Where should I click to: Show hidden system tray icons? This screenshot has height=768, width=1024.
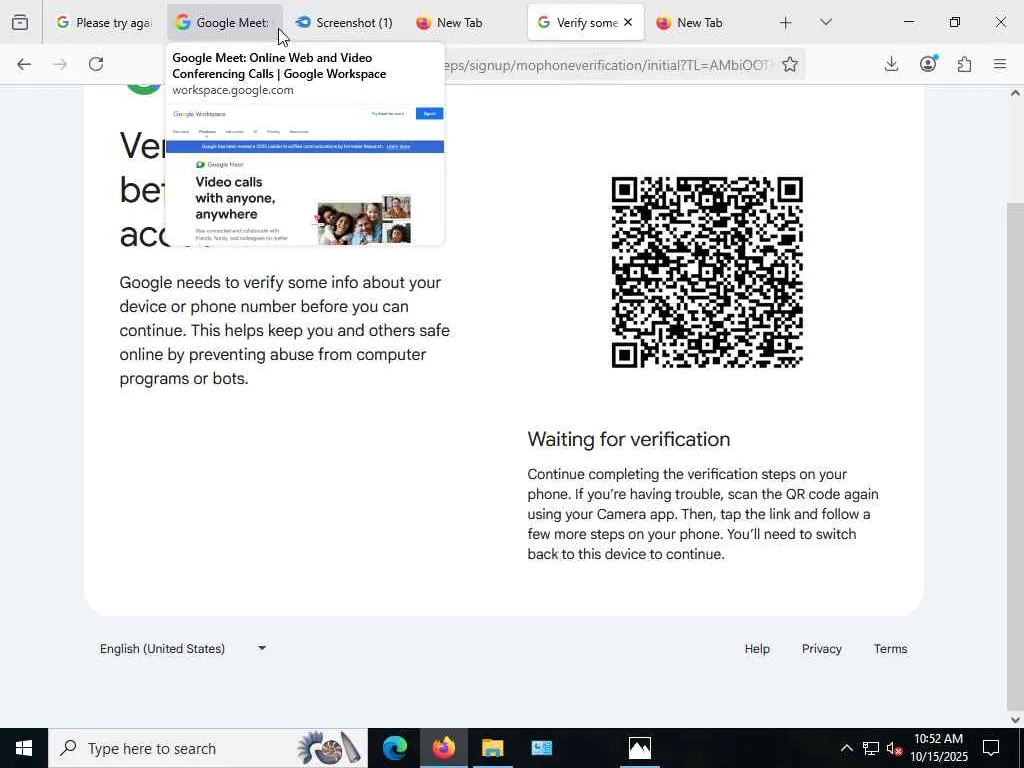tap(846, 748)
